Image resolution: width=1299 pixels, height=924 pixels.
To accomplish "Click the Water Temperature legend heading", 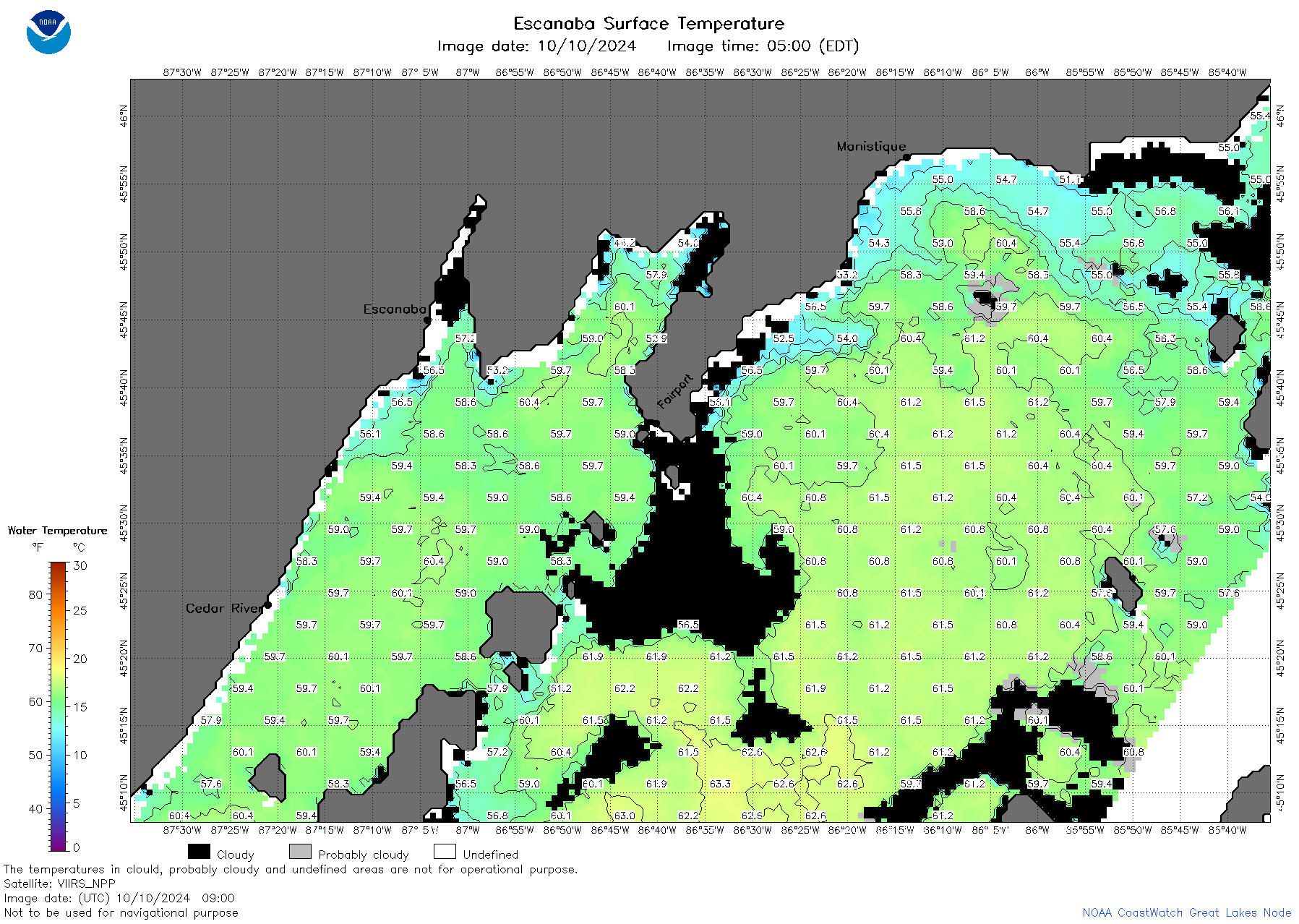I will [57, 531].
